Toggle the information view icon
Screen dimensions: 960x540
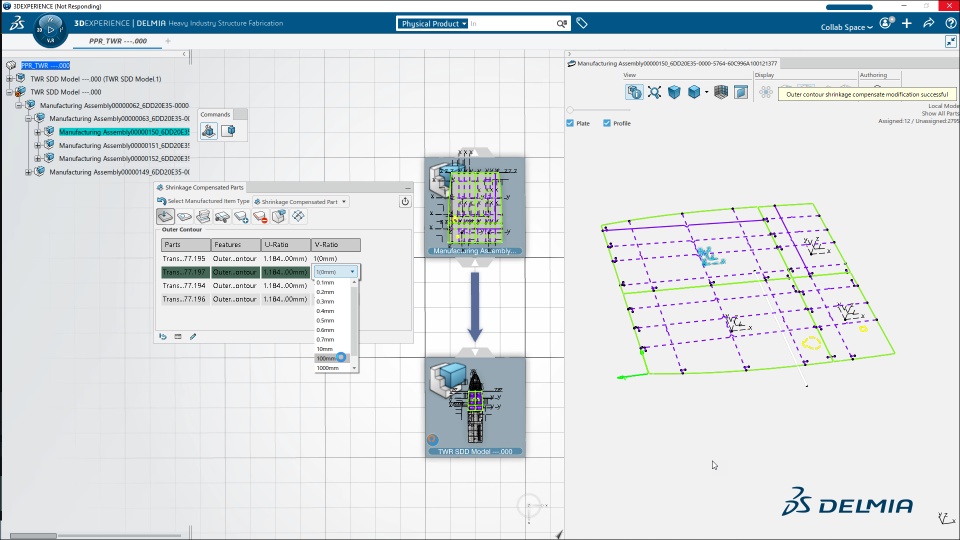[x=634, y=92]
